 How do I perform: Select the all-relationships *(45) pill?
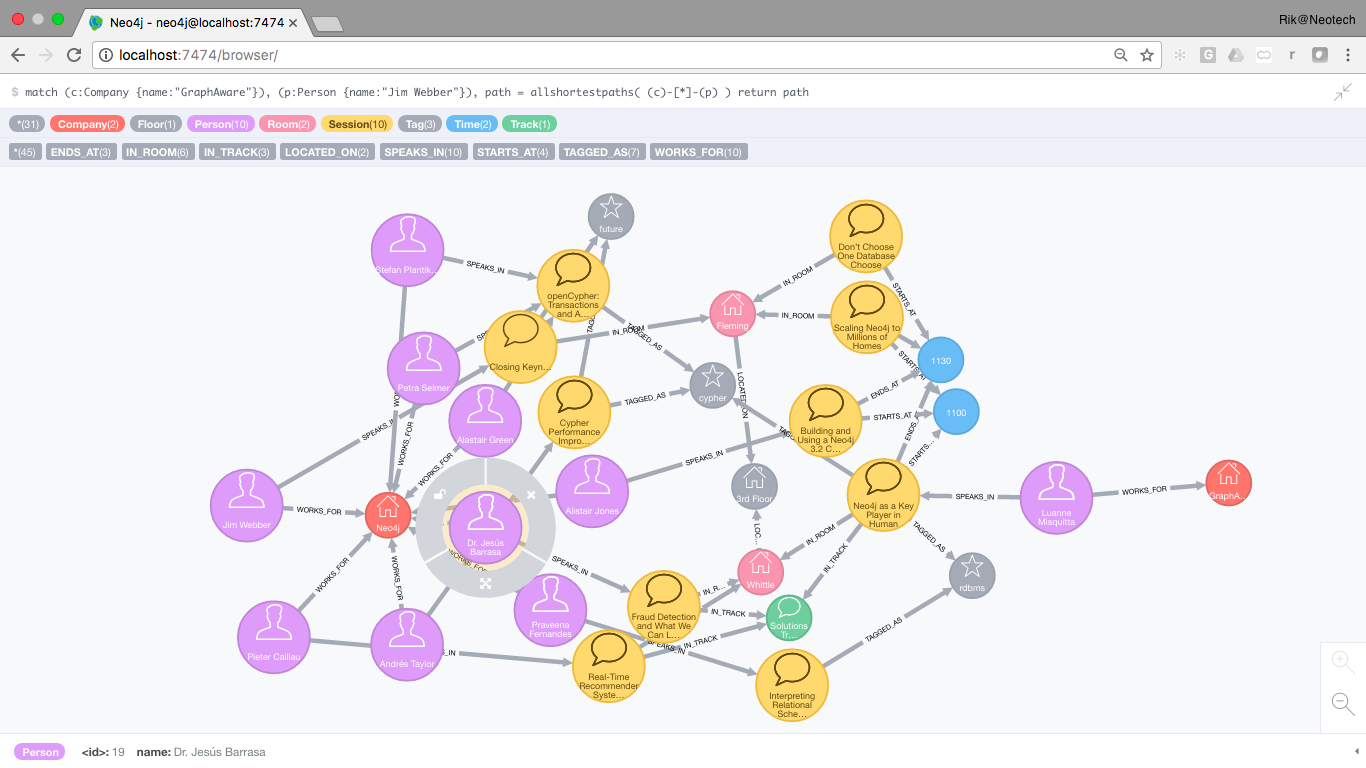[x=25, y=152]
